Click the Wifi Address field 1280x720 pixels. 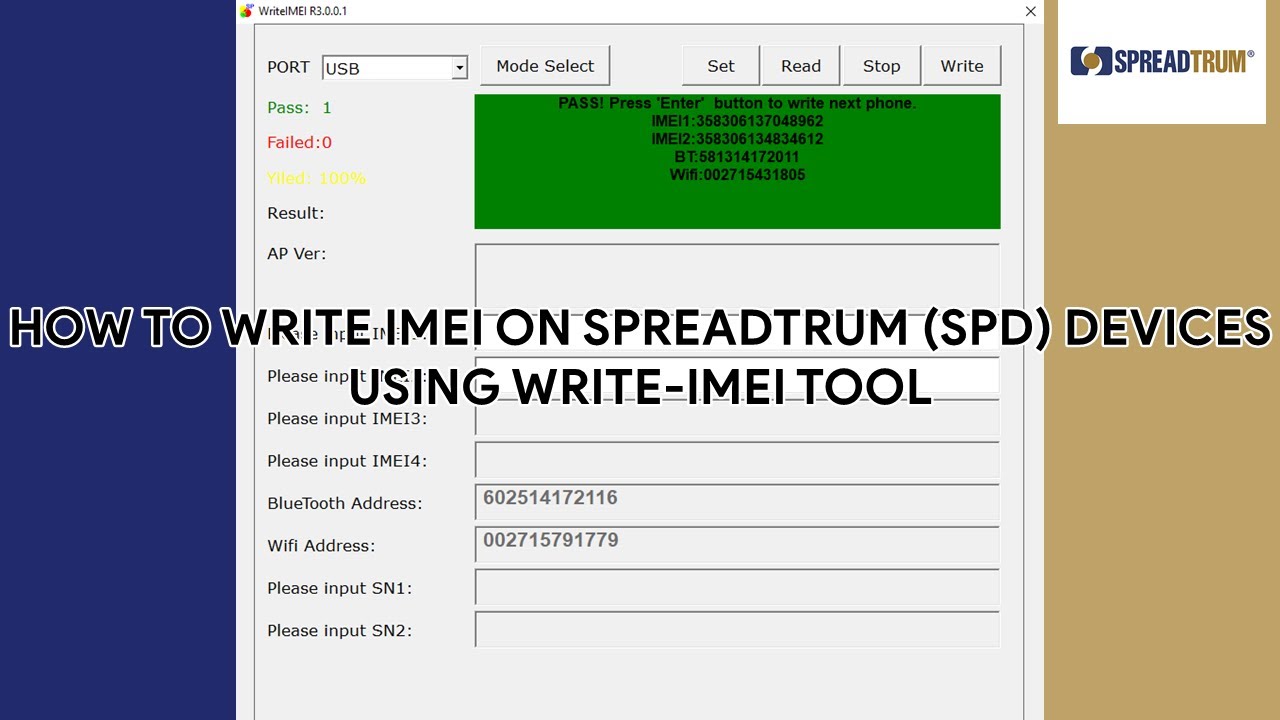(x=737, y=544)
